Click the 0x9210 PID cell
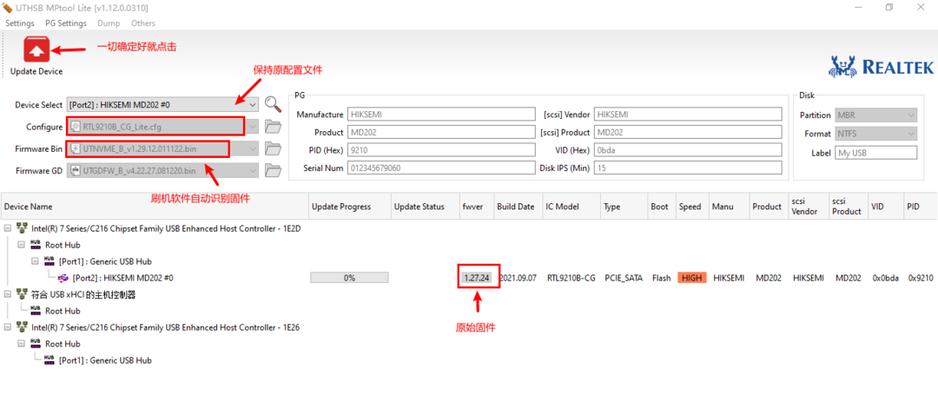The width and height of the screenshot is (938, 400). pyautogui.click(x=921, y=277)
